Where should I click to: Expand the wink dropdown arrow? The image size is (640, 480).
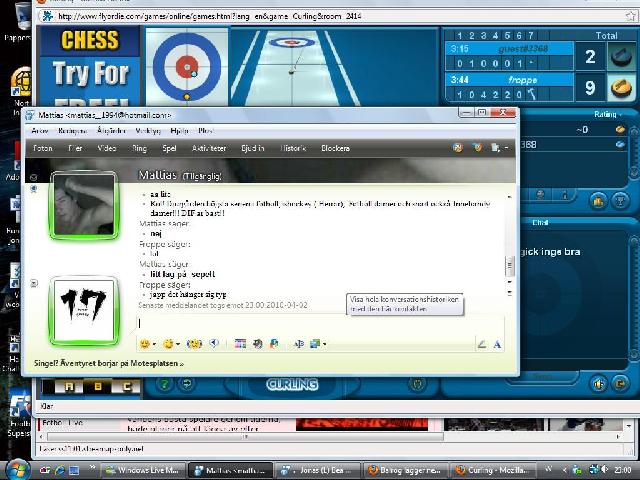[x=178, y=344]
